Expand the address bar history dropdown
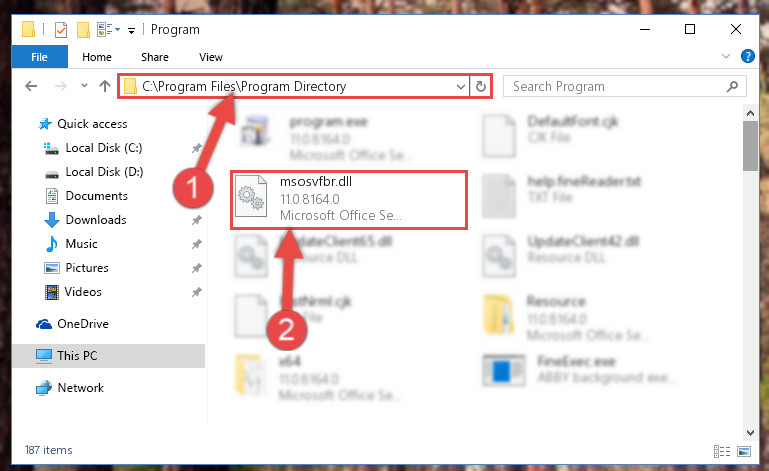769x471 pixels. point(461,87)
